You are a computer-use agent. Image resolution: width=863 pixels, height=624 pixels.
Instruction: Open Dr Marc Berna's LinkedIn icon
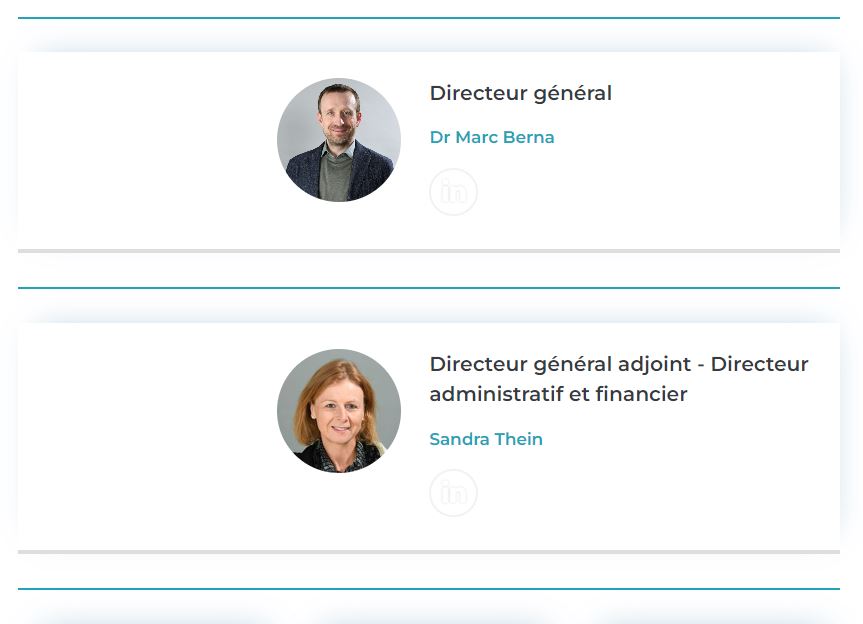[x=453, y=192]
